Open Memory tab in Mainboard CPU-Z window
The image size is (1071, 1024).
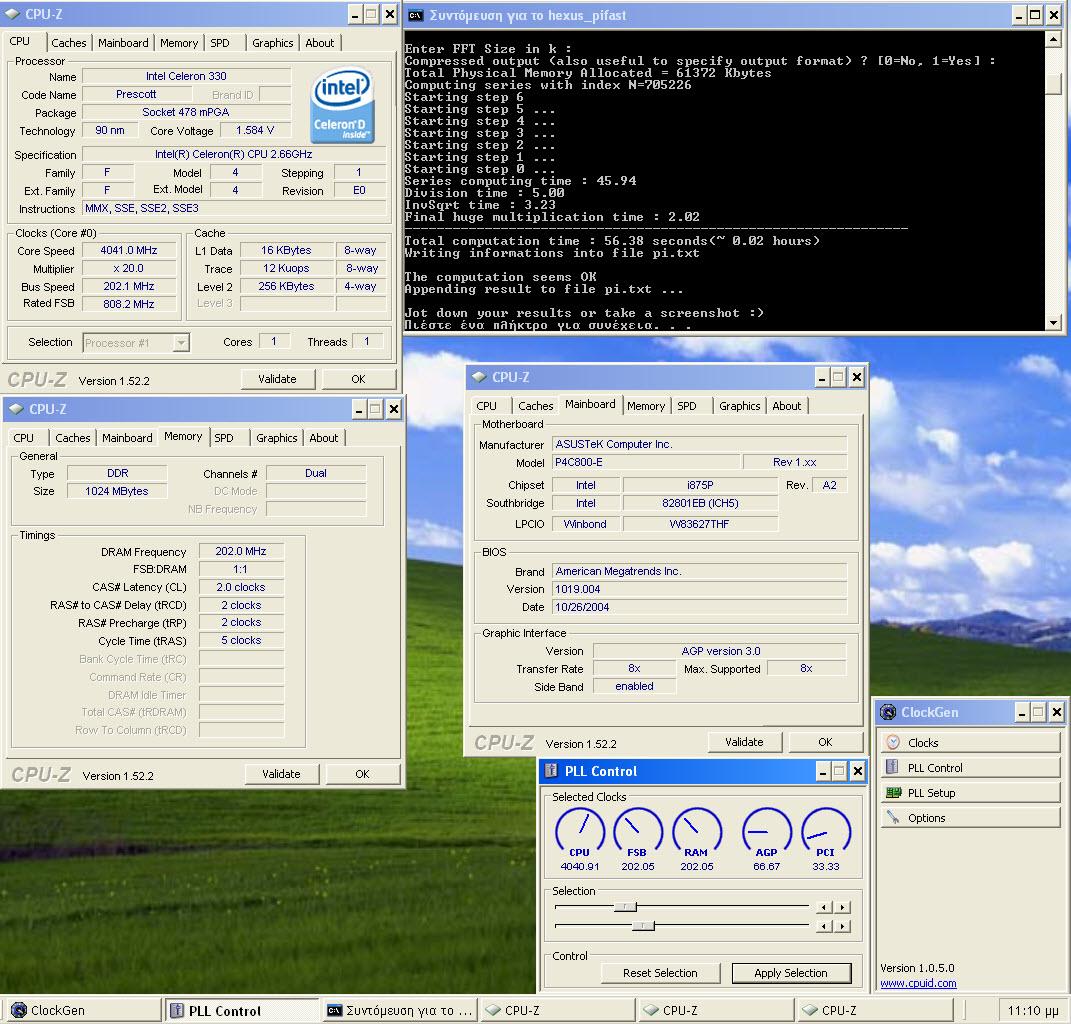(646, 406)
